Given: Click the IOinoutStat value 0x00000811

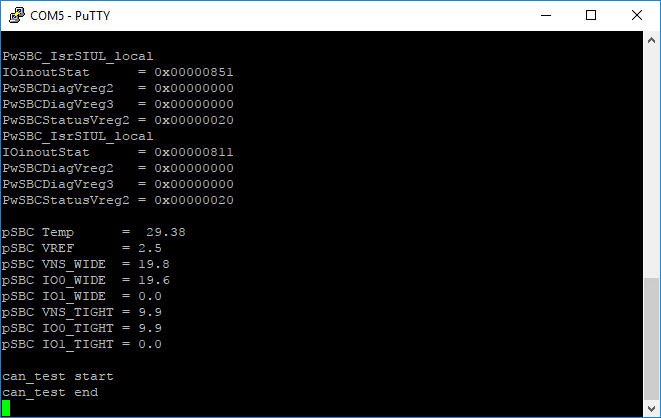Looking at the screenshot, I should coord(194,152).
